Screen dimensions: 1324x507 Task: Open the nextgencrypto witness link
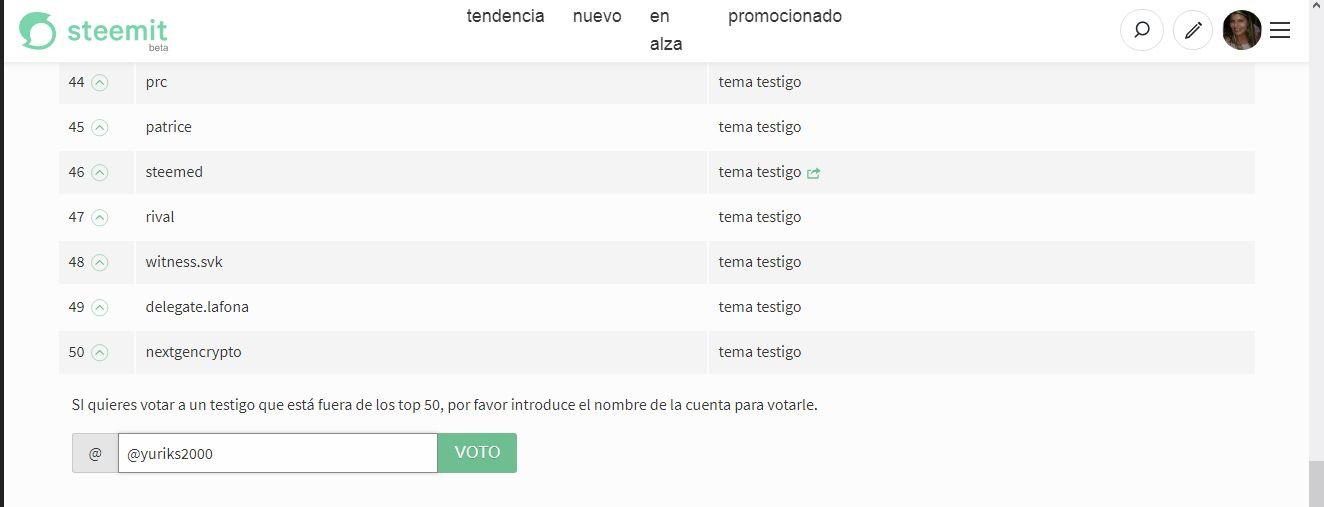coord(193,352)
